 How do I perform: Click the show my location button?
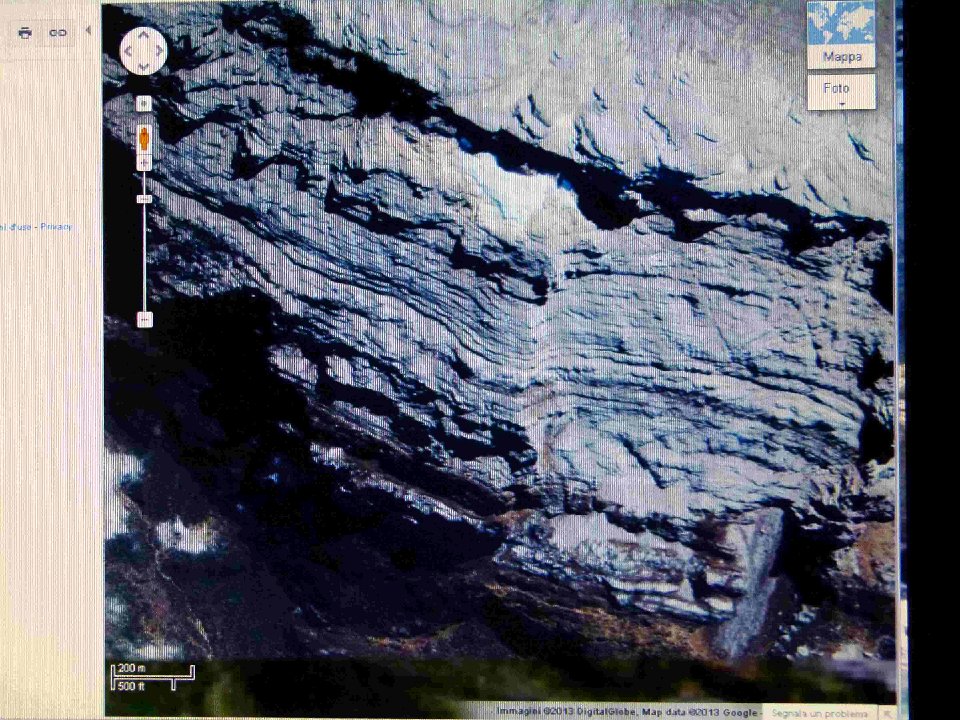point(144,103)
